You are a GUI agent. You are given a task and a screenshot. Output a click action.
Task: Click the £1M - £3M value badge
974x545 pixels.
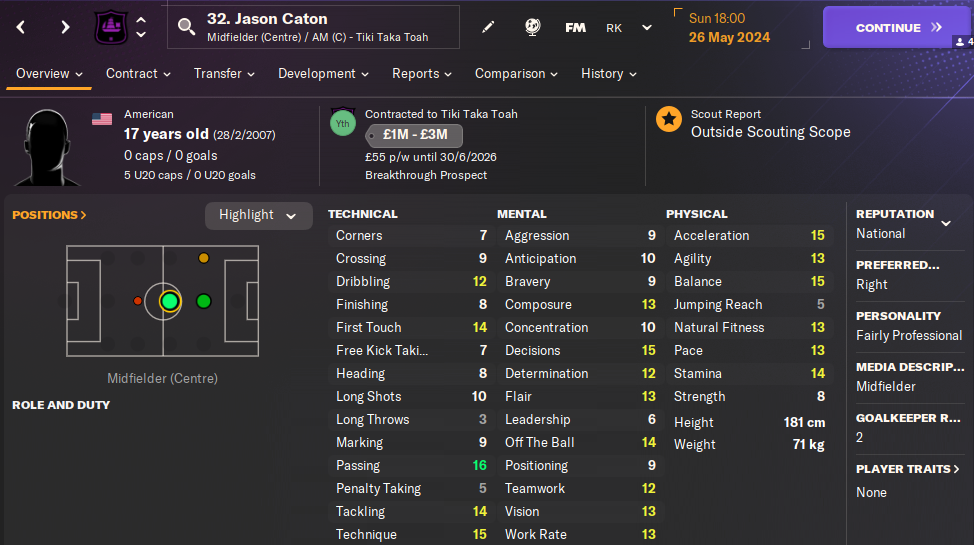(414, 134)
